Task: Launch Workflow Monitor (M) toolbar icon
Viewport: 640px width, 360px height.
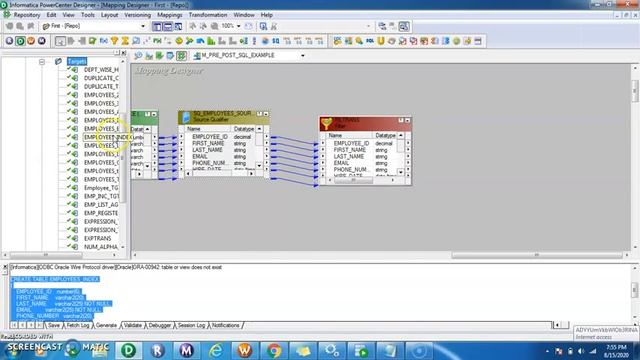Action: (x=42, y=41)
